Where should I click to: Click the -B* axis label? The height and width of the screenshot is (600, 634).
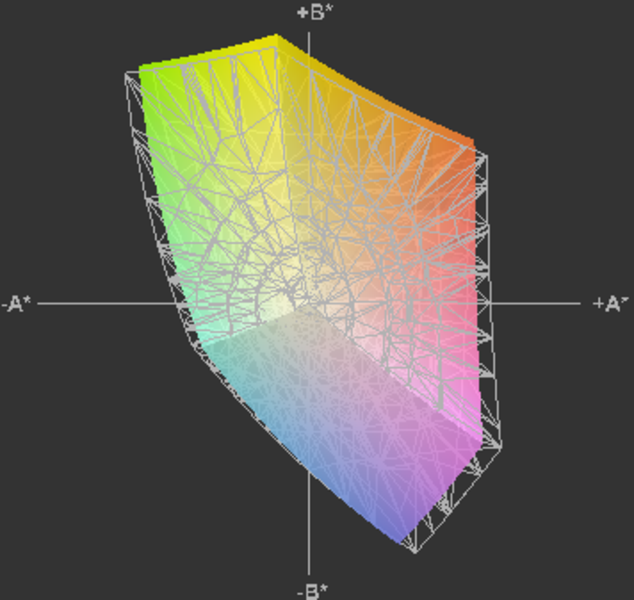[x=313, y=592]
